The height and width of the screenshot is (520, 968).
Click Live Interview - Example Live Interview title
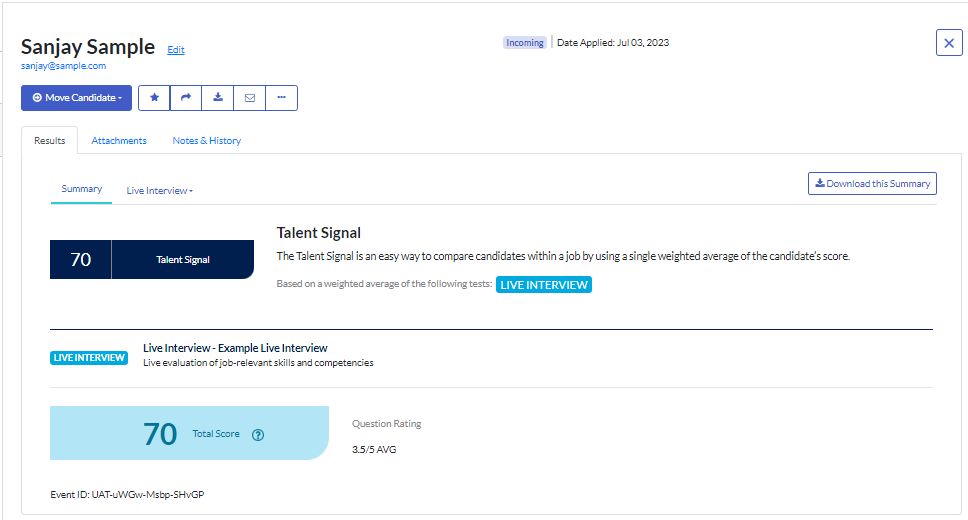235,348
